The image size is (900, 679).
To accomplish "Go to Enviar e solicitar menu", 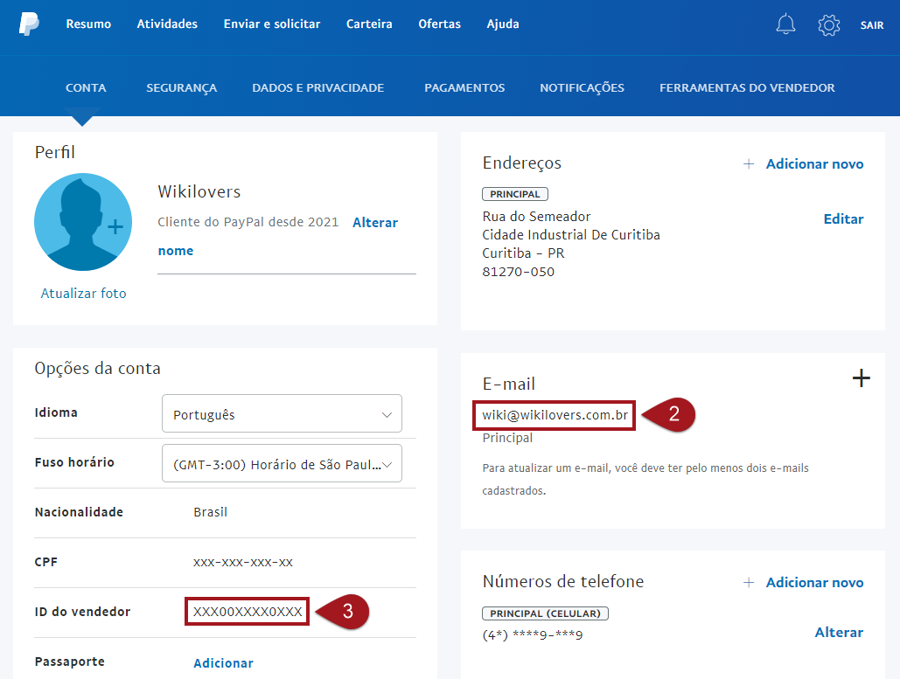I will (x=272, y=24).
